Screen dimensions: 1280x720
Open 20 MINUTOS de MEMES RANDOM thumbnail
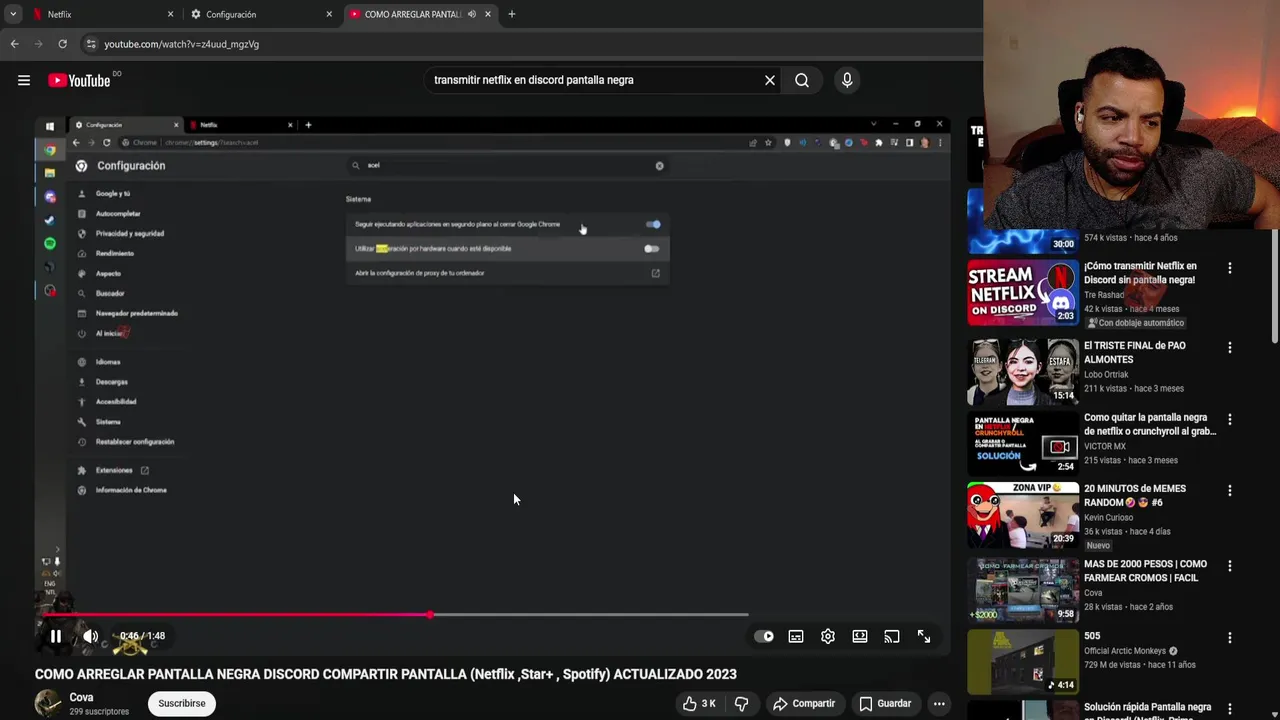pos(1022,515)
